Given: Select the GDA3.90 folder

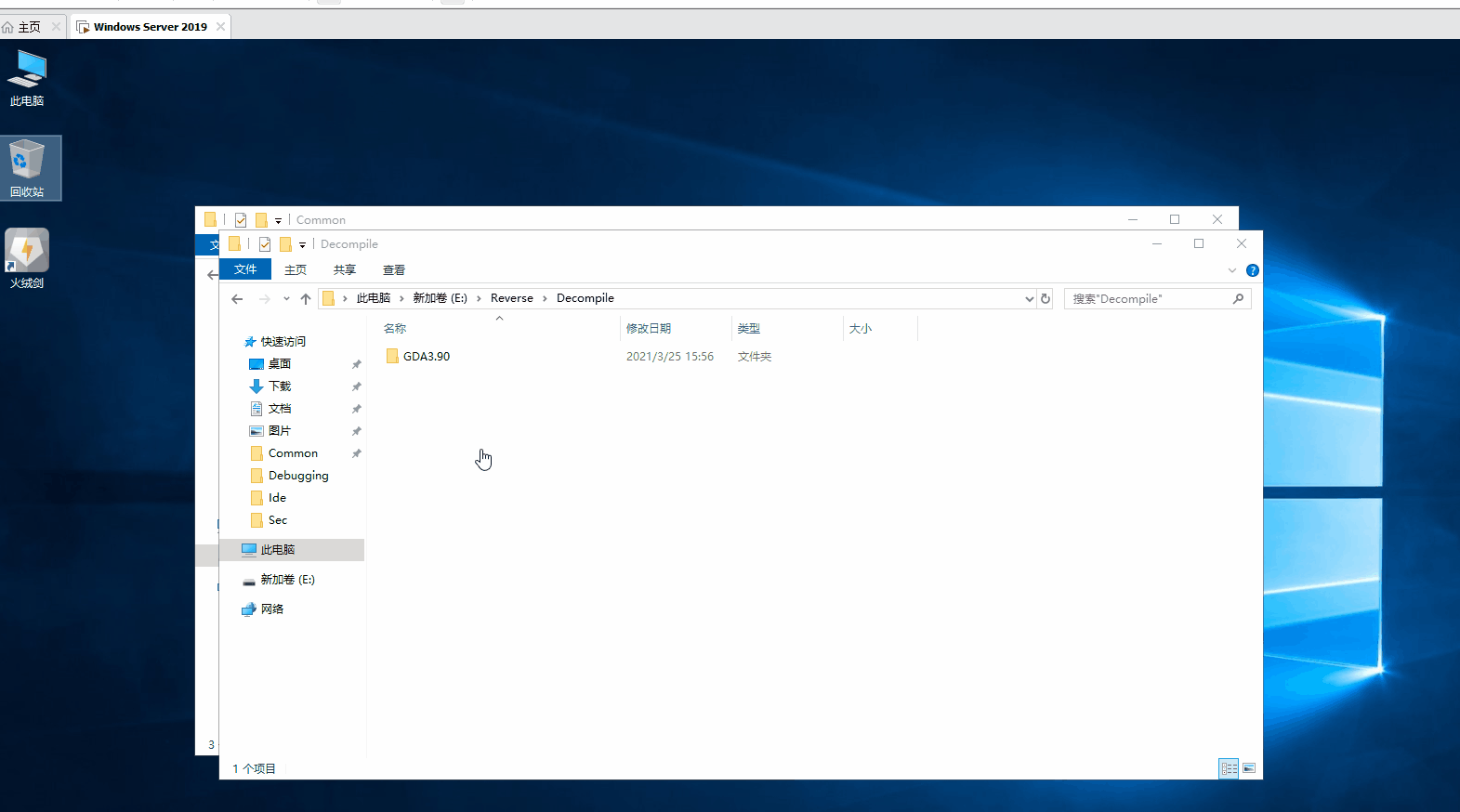Looking at the screenshot, I should 418,357.
